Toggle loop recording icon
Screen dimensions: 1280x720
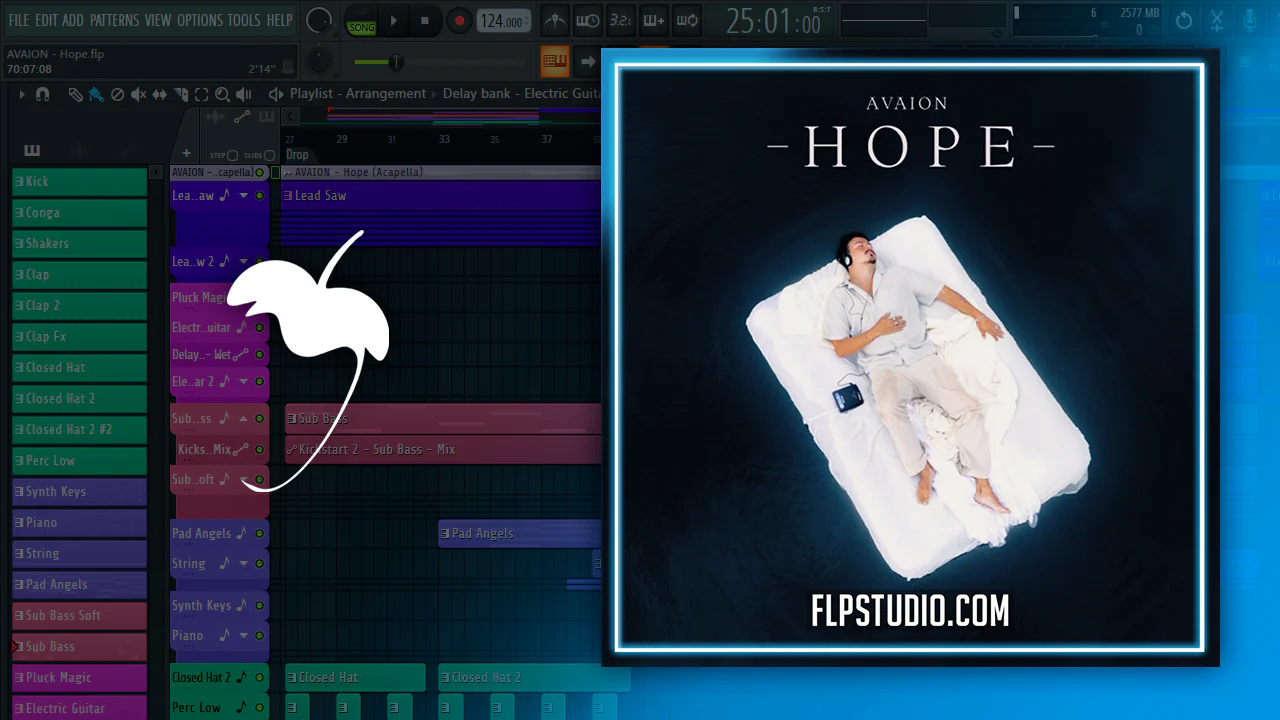point(687,21)
